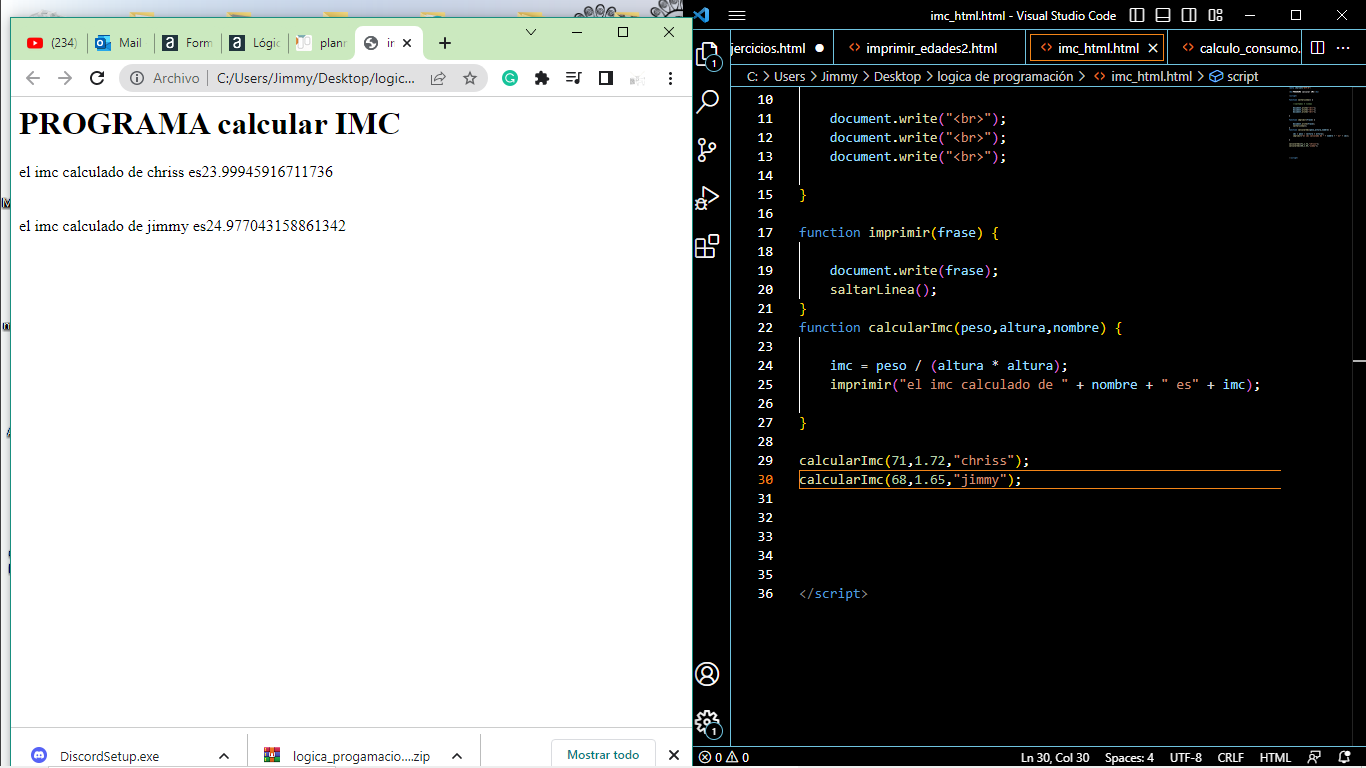
Task: Open the Run and Debug view
Action: coord(707,198)
